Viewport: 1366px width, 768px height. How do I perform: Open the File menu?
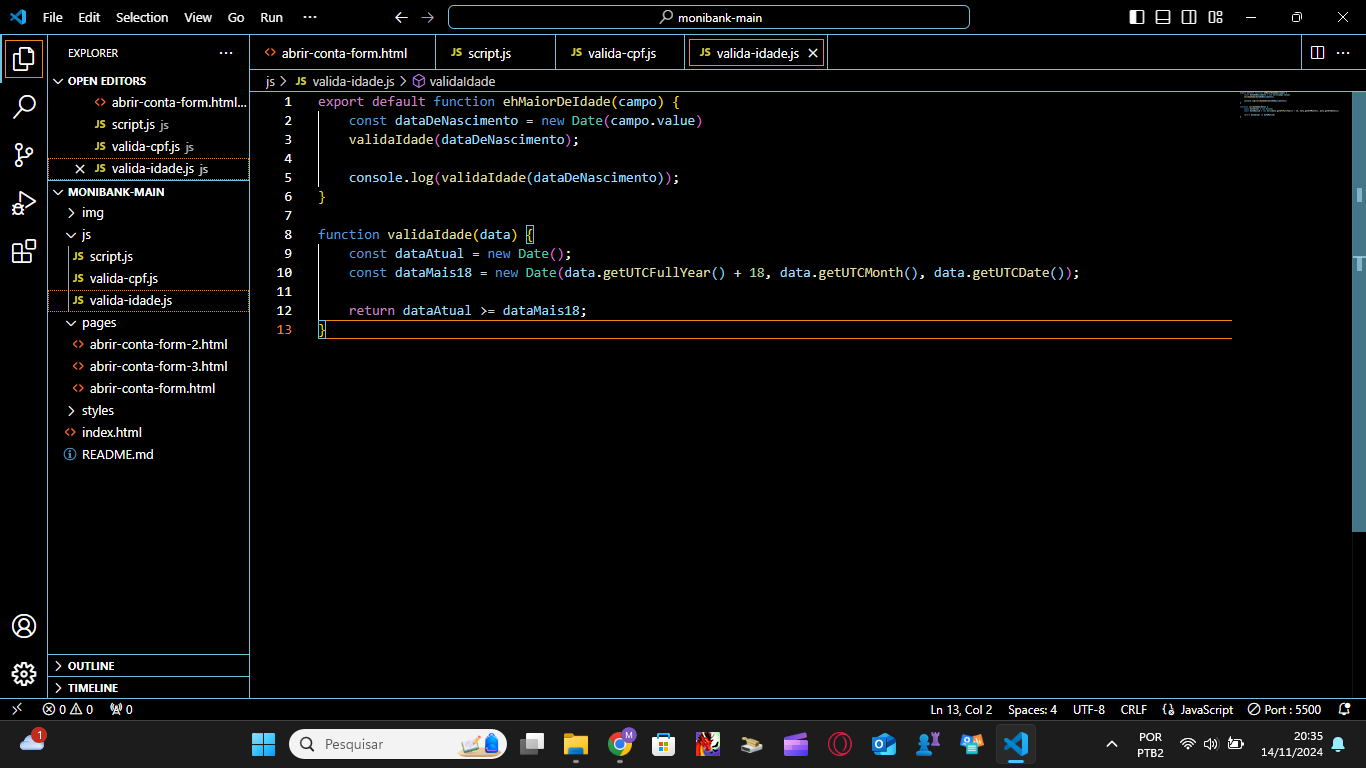click(x=53, y=17)
